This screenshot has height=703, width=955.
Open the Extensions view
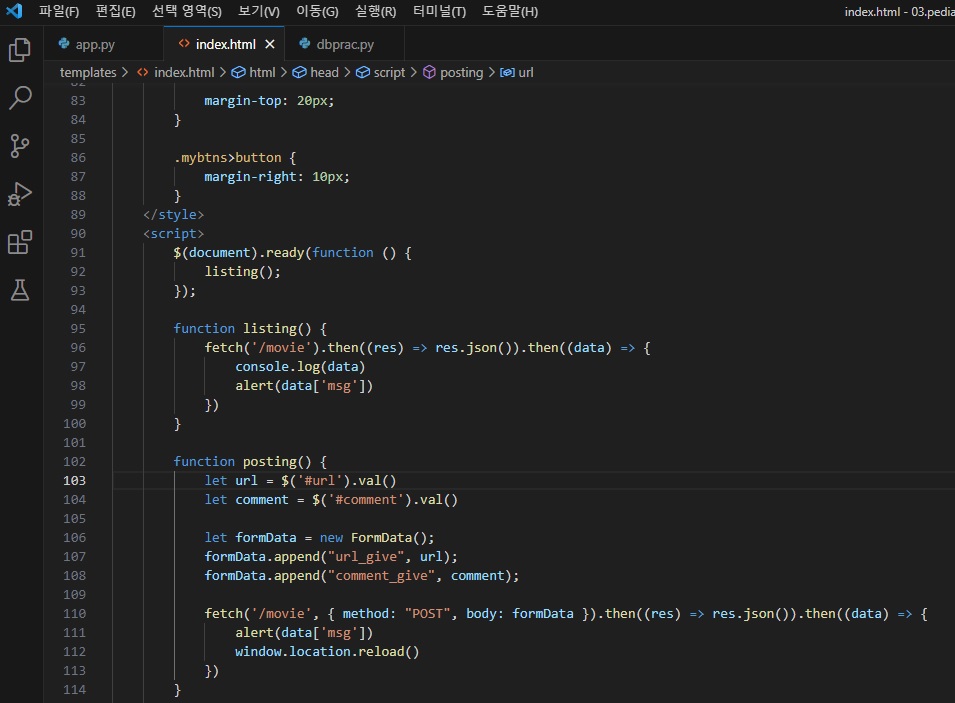point(20,242)
